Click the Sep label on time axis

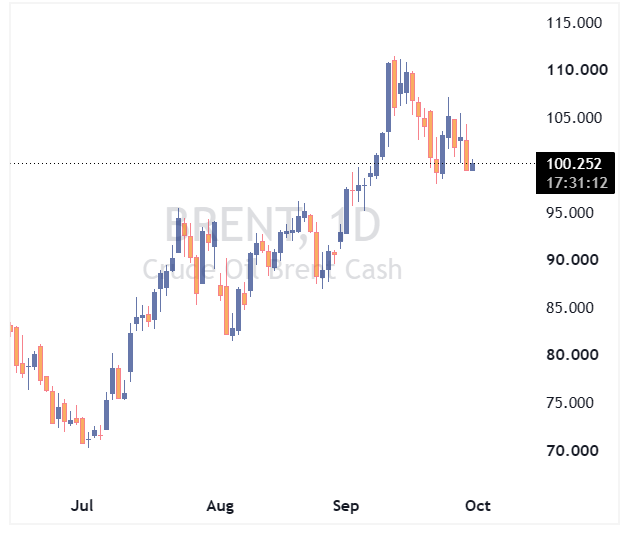(346, 506)
